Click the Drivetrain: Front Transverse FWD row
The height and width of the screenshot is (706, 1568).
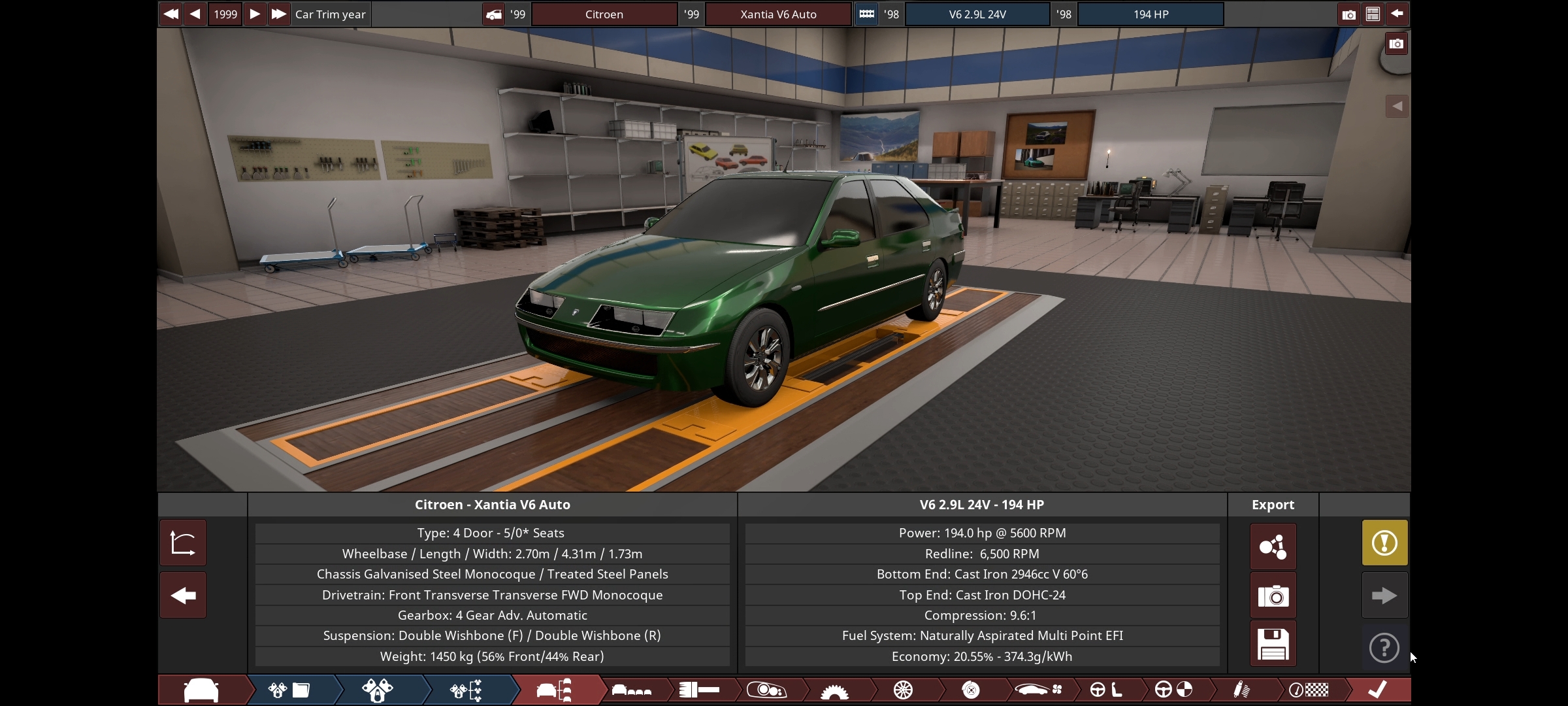[x=493, y=595]
